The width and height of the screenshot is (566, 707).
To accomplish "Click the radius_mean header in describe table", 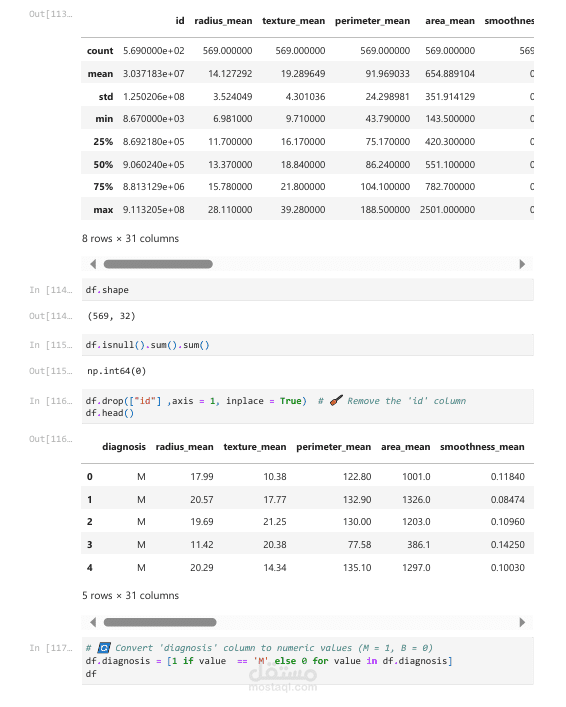I will click(x=223, y=21).
